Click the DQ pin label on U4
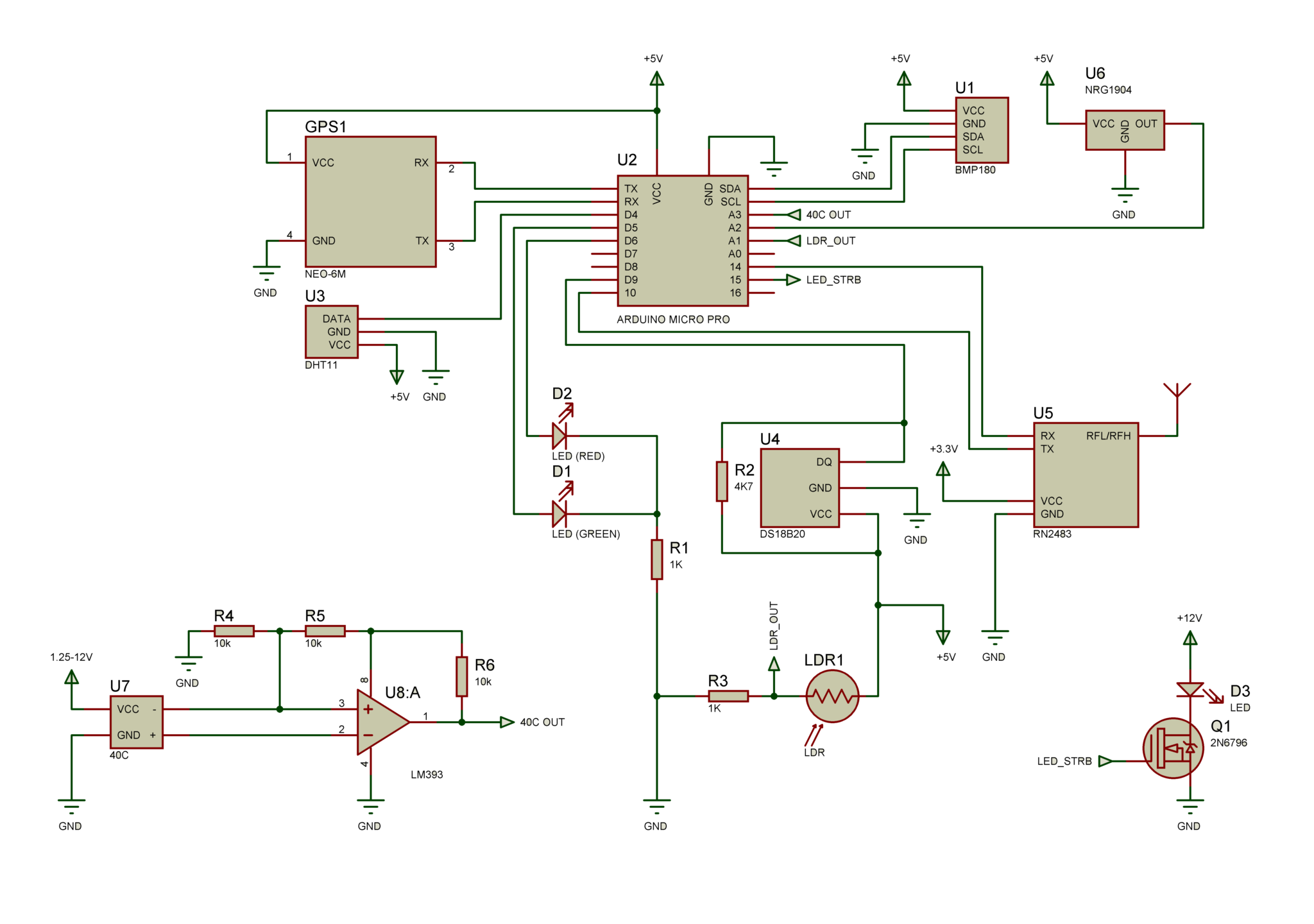Screen dimensions: 1314x924 pos(824,462)
